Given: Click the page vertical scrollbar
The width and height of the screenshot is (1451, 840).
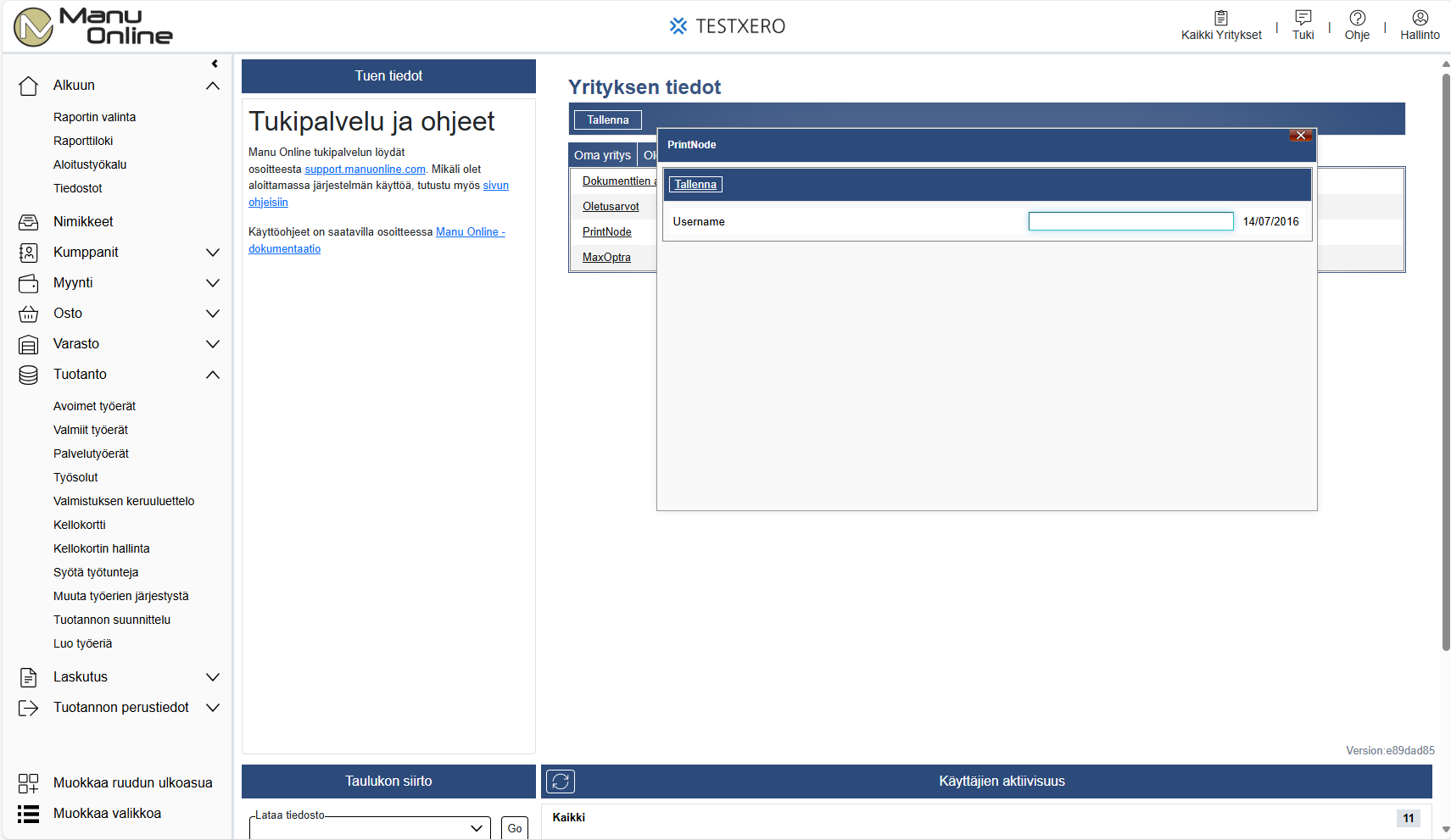Looking at the screenshot, I should point(1446,362).
